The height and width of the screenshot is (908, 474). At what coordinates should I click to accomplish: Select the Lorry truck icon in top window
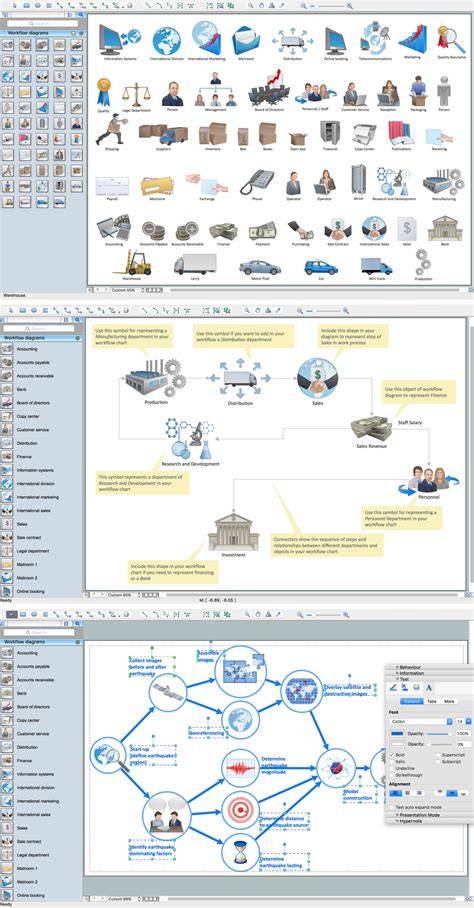point(194,264)
